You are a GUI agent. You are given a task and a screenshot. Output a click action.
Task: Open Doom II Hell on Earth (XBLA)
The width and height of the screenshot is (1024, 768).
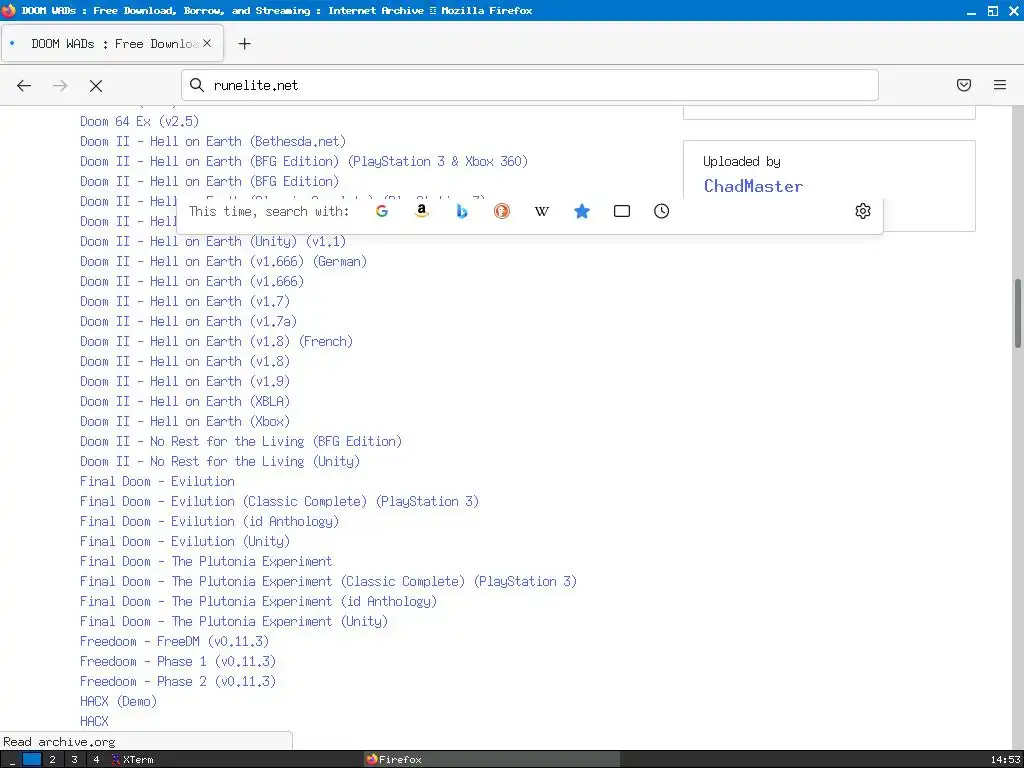185,402
